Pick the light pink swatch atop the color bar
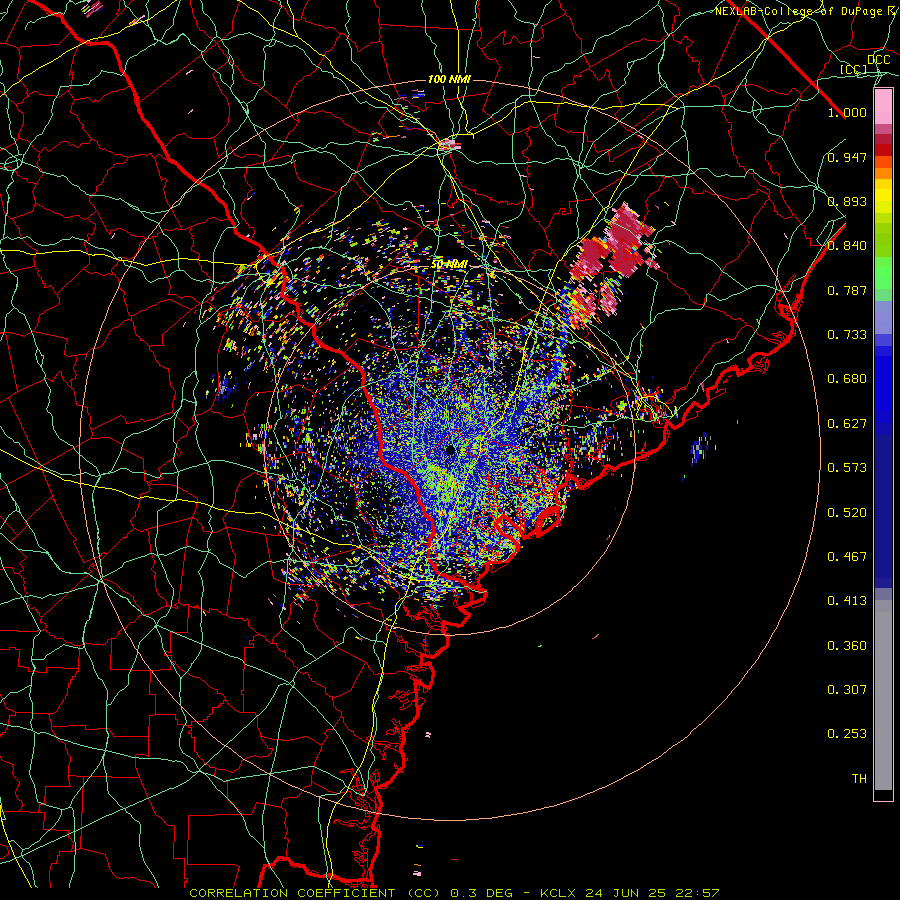 883,107
